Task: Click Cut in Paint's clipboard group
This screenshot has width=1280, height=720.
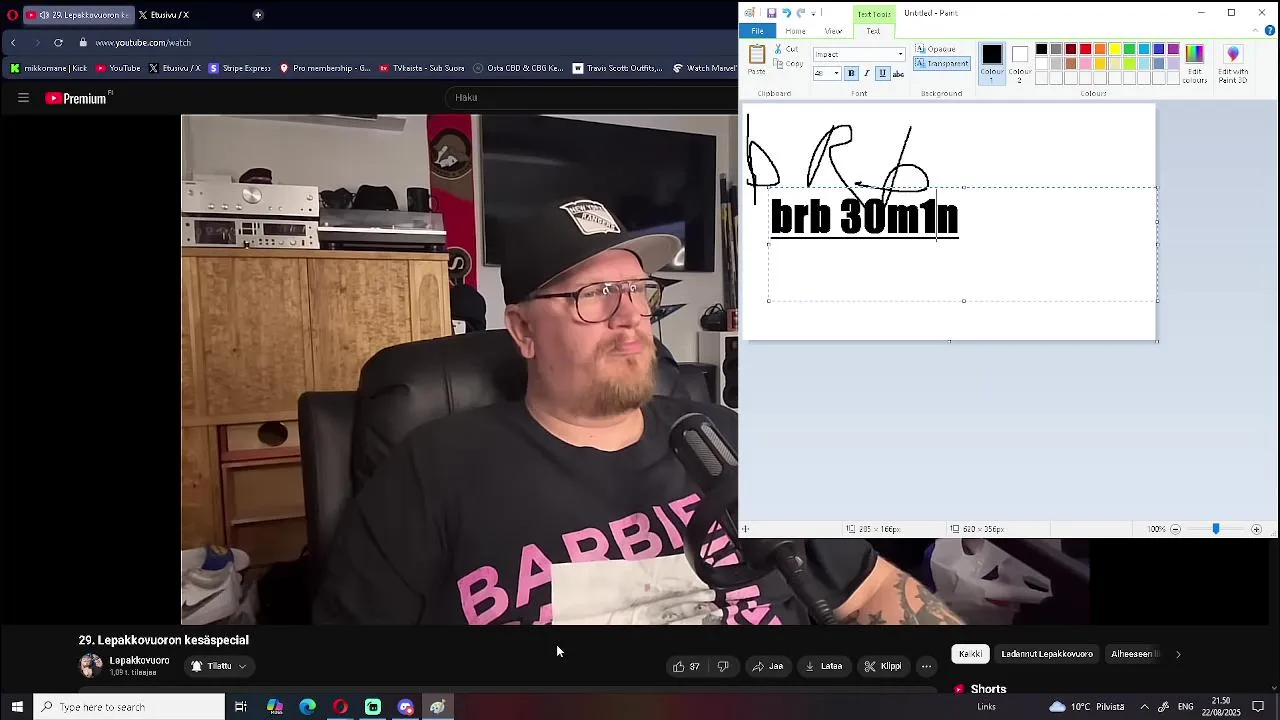Action: point(786,49)
